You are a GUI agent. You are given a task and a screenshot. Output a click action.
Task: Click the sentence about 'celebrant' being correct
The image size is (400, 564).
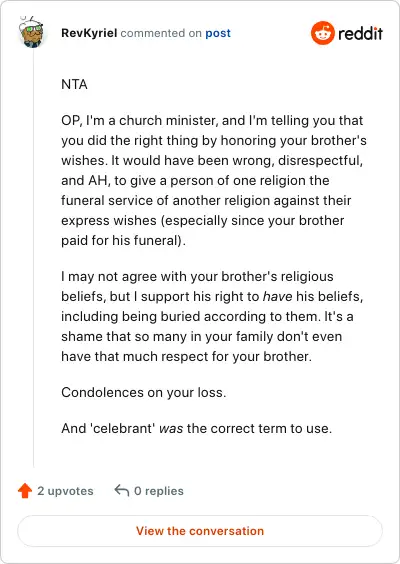pyautogui.click(x=196, y=428)
